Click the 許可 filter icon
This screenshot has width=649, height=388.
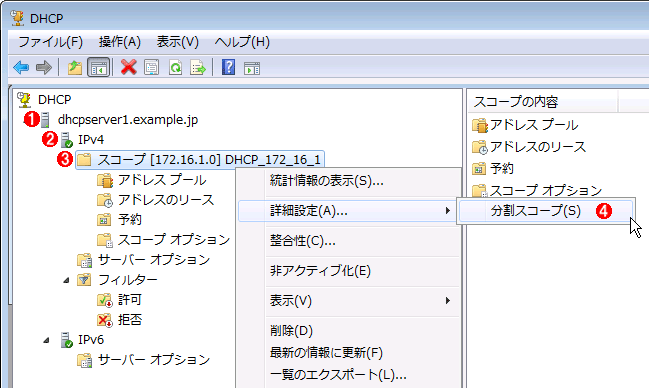(104, 300)
